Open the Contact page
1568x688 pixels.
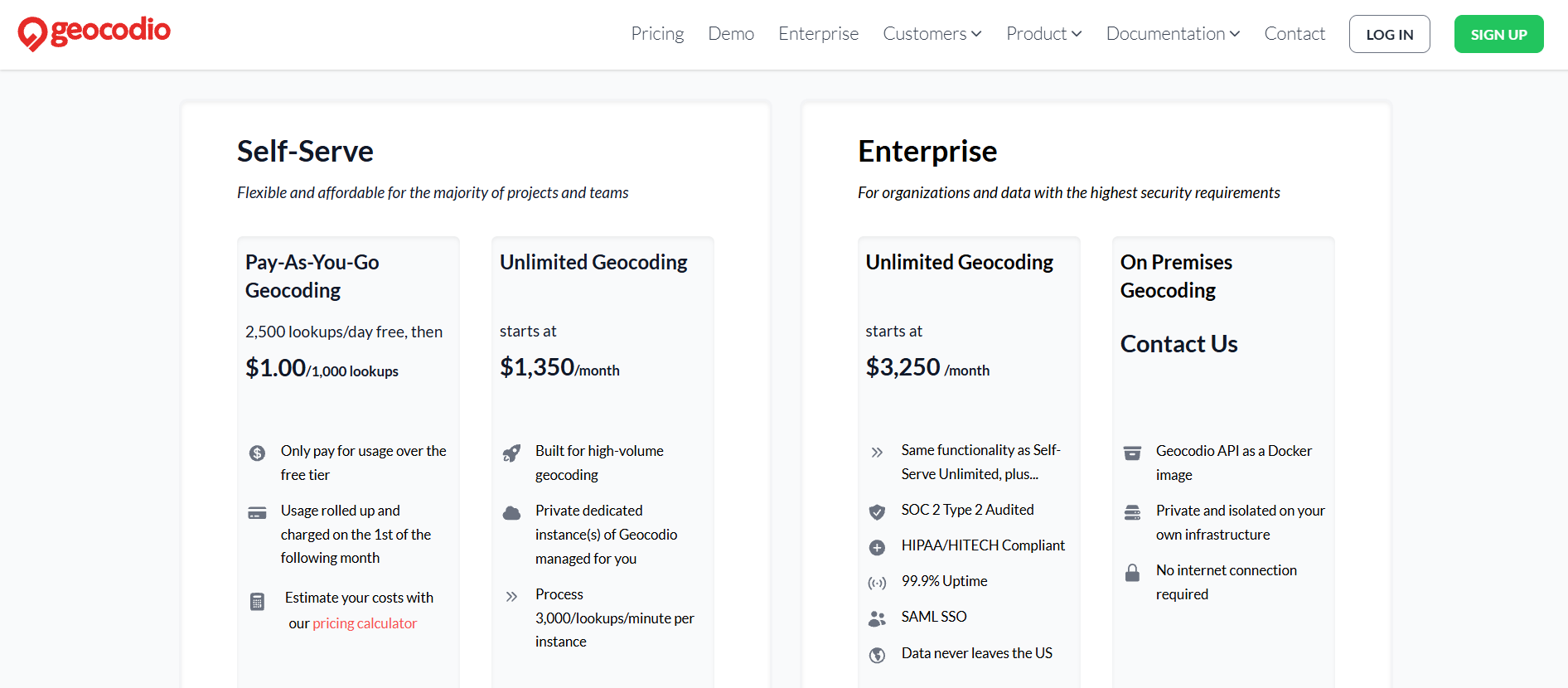tap(1295, 34)
